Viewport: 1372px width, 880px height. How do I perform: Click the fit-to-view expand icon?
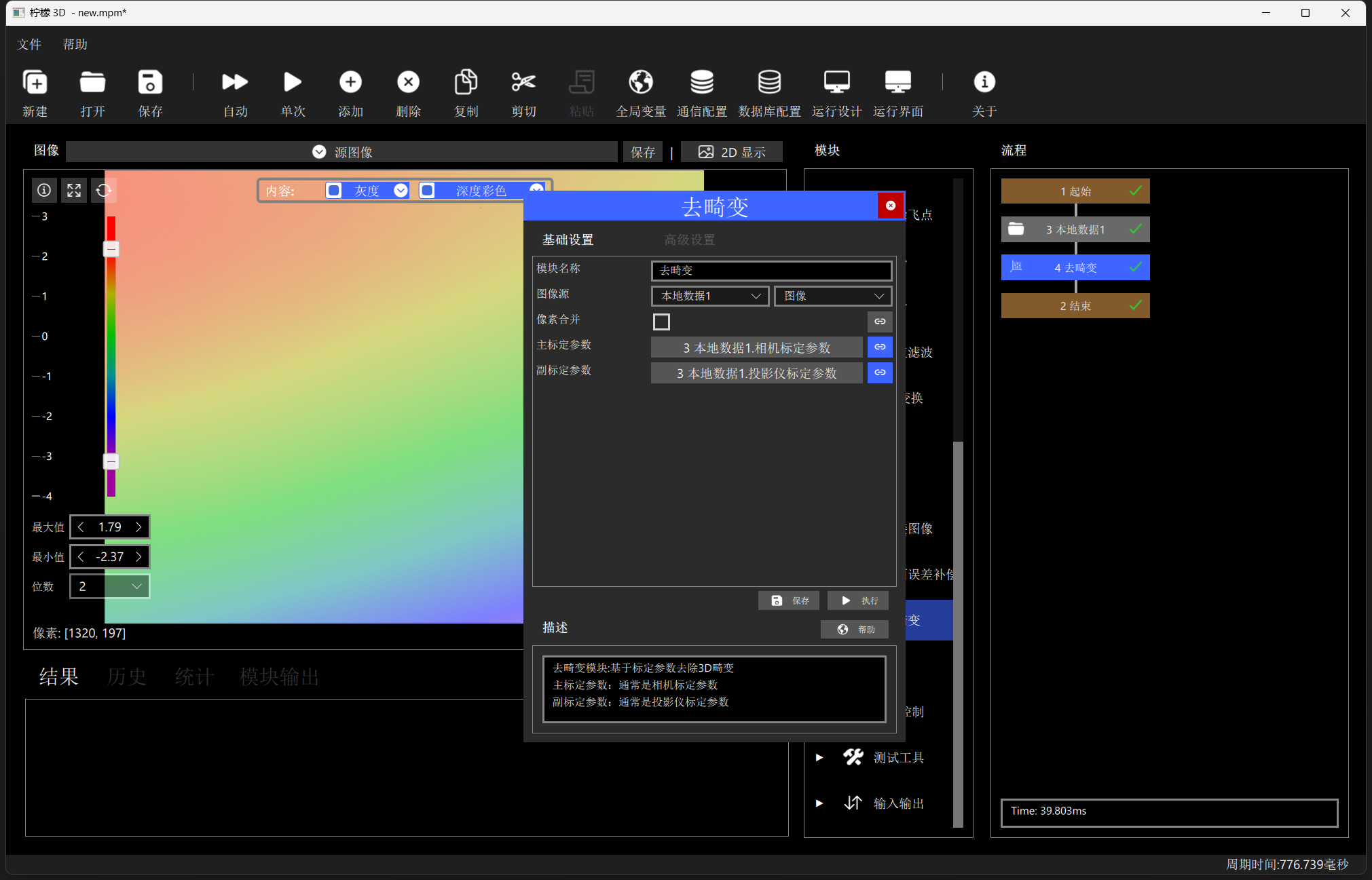click(74, 191)
